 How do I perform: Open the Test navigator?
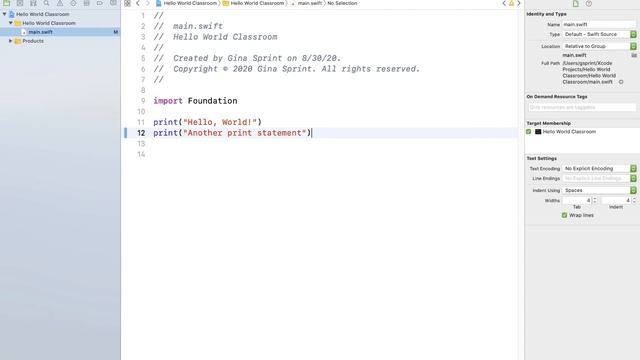pyautogui.click(x=73, y=3)
